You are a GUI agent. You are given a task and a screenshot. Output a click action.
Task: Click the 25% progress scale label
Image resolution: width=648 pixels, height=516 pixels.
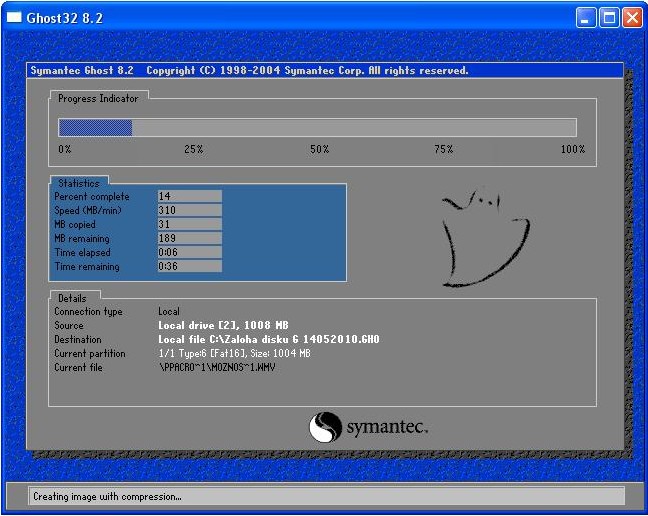pos(194,149)
